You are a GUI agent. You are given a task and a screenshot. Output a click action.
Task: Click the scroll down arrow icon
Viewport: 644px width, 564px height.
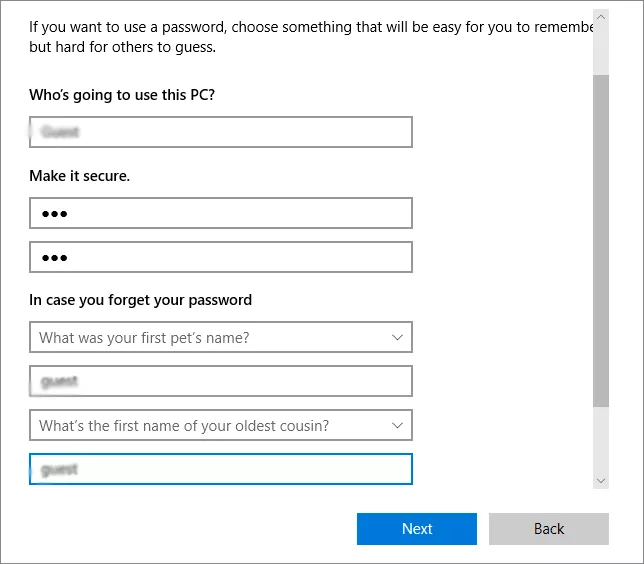pos(600,481)
